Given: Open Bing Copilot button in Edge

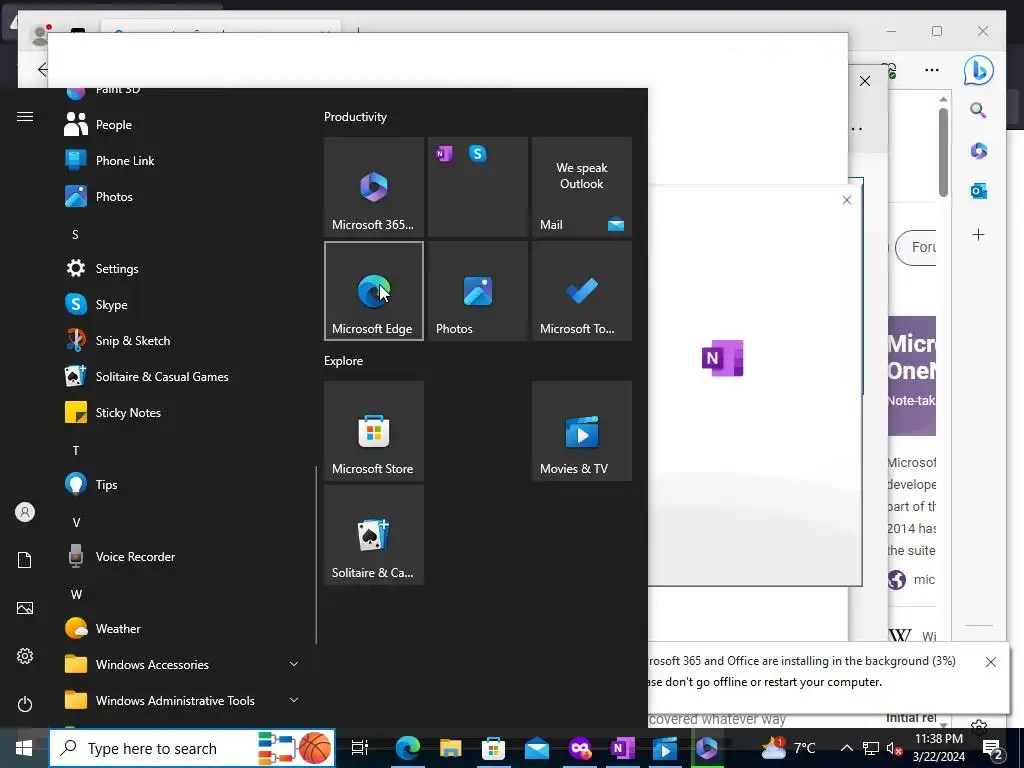Looking at the screenshot, I should 978,71.
